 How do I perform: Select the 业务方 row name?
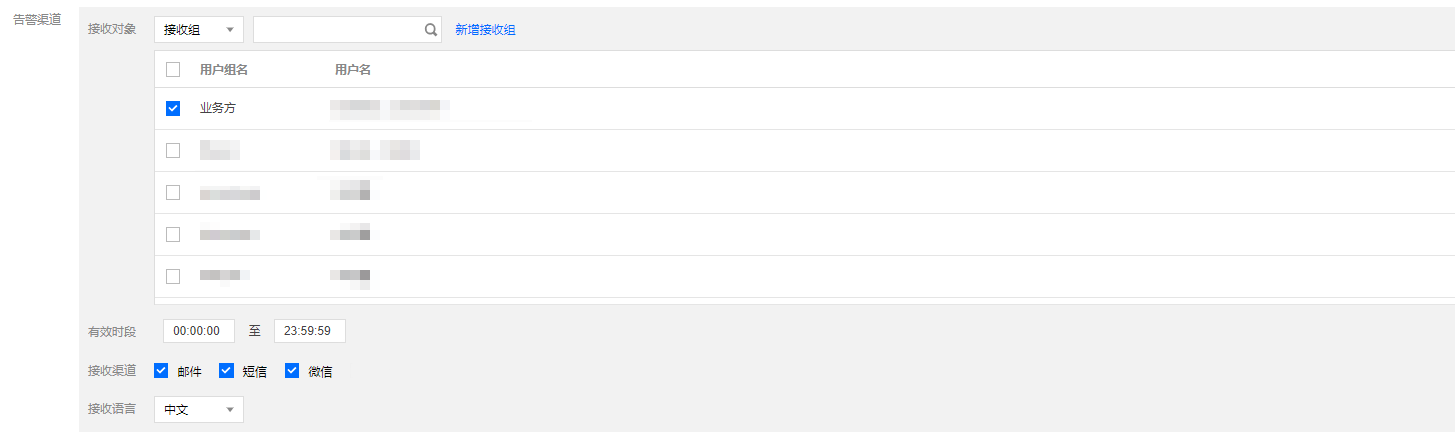click(x=218, y=108)
